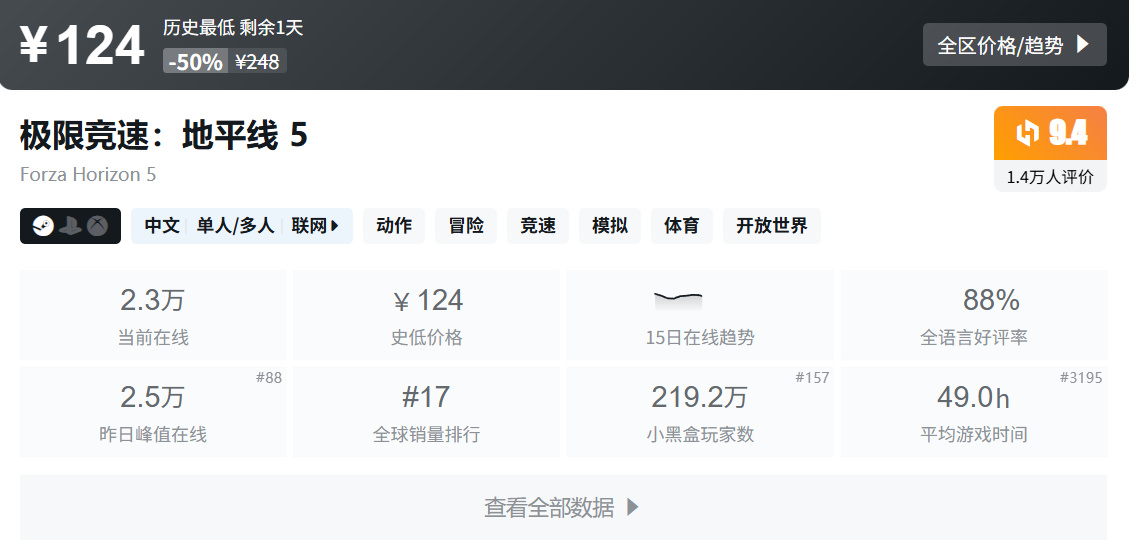Open the 体育 genre tag
This screenshot has width=1138, height=549.
tap(682, 226)
